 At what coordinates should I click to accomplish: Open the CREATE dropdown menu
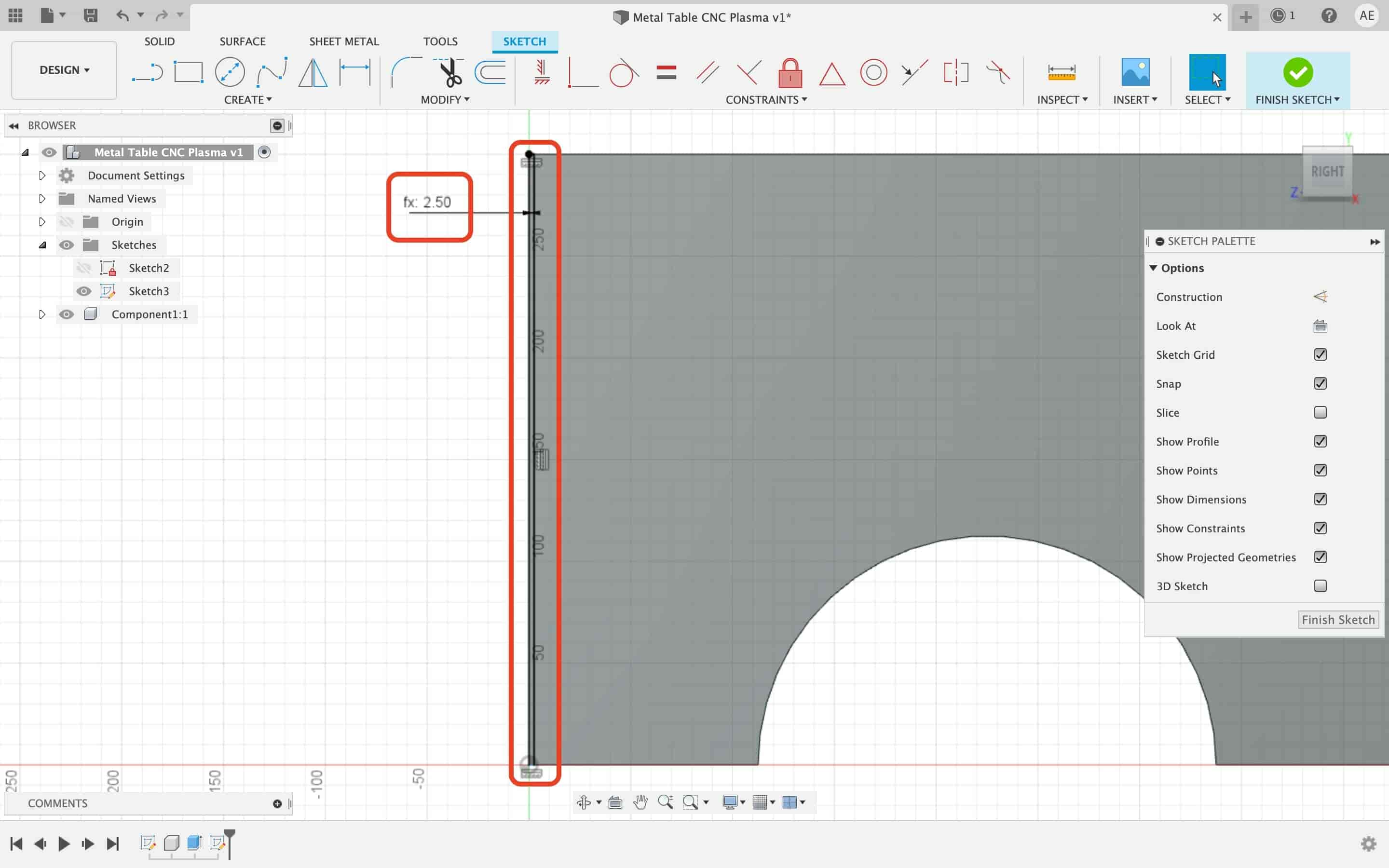[x=248, y=100]
